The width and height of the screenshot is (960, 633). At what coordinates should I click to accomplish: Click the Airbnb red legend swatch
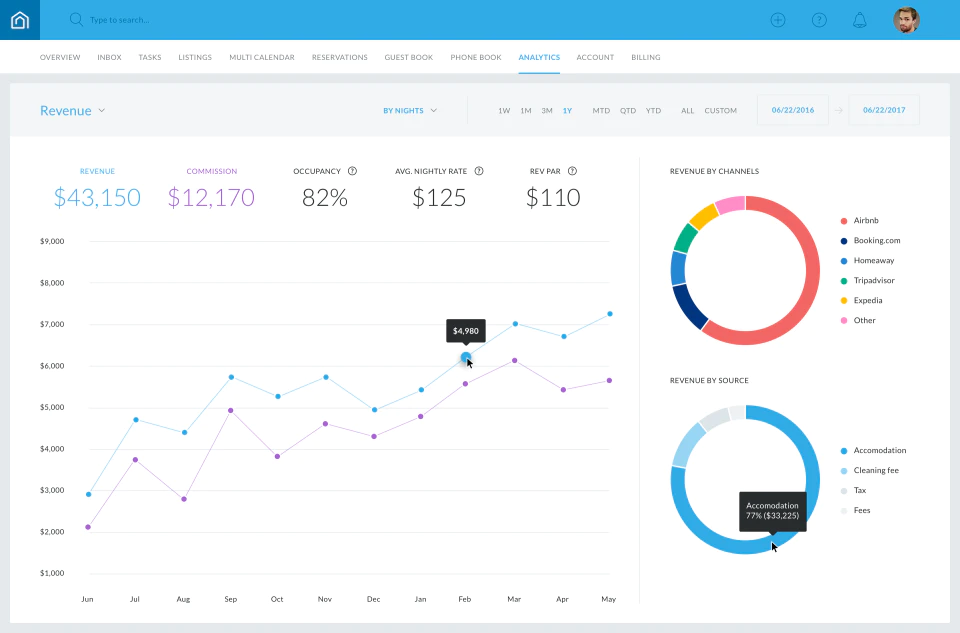844,221
